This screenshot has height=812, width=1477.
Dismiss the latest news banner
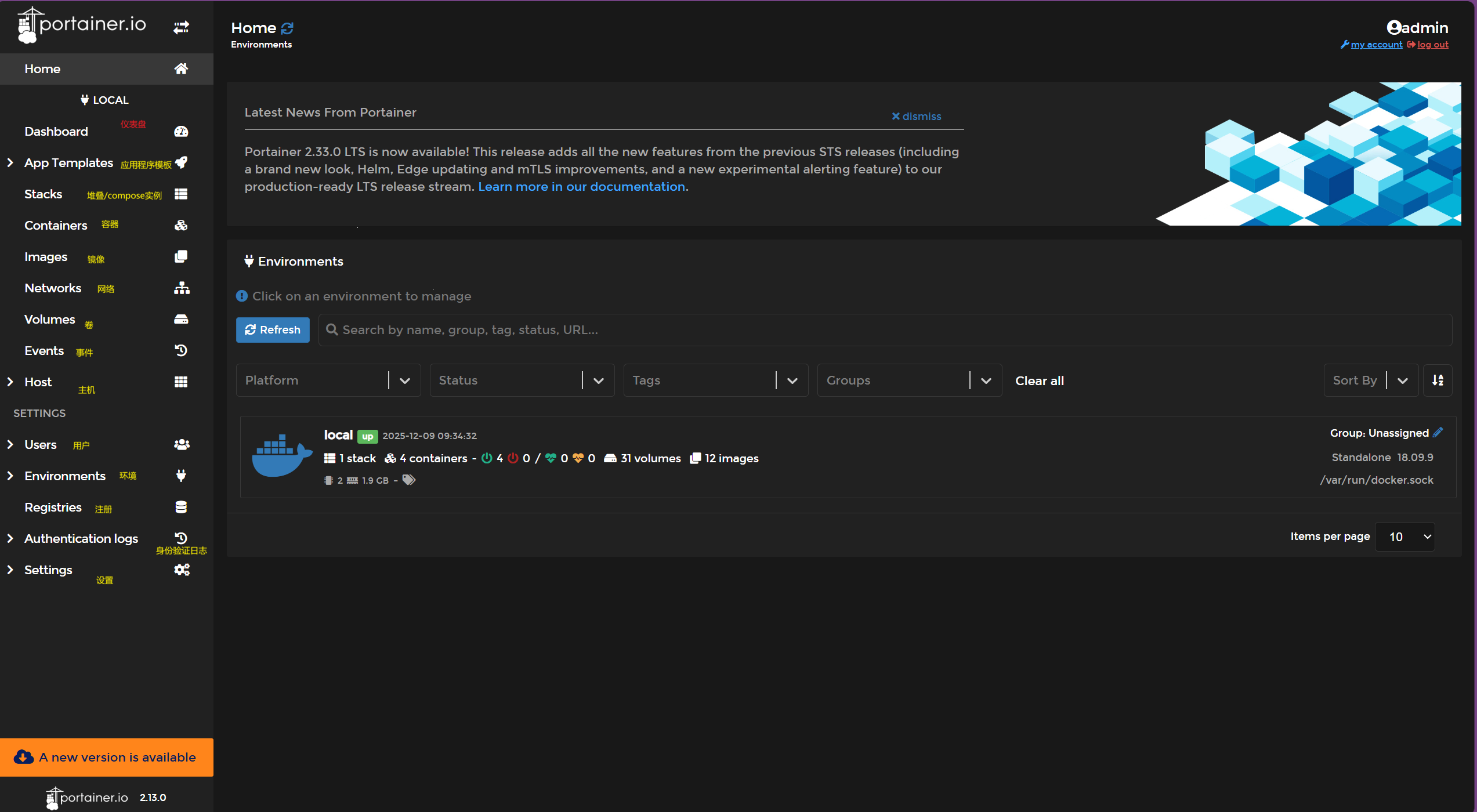click(916, 117)
